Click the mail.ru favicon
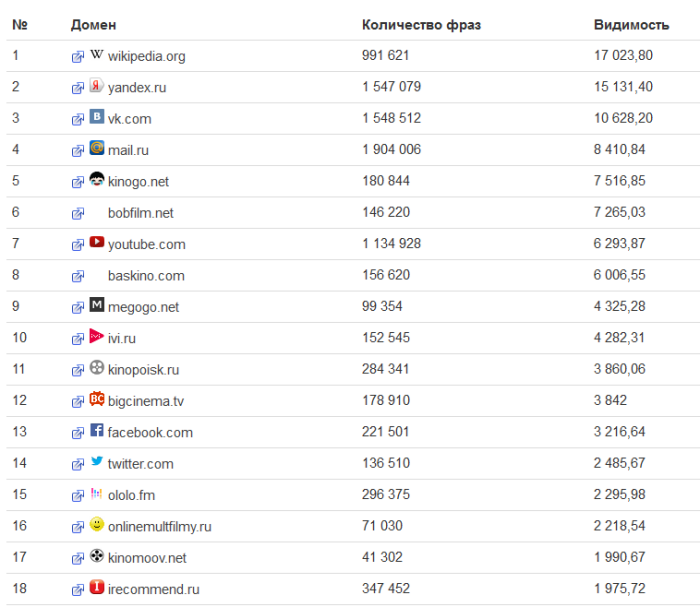700x607 pixels. pyautogui.click(x=97, y=148)
